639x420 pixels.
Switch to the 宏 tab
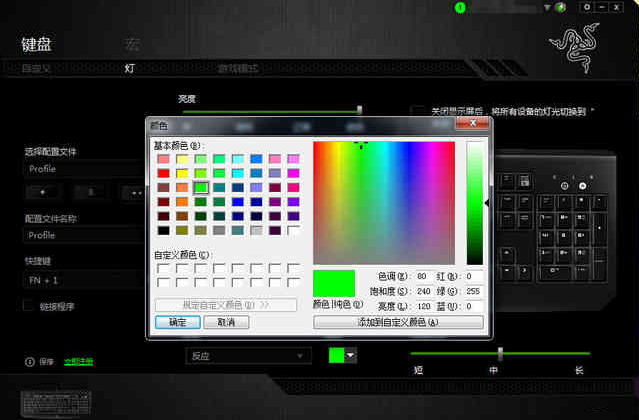point(132,45)
